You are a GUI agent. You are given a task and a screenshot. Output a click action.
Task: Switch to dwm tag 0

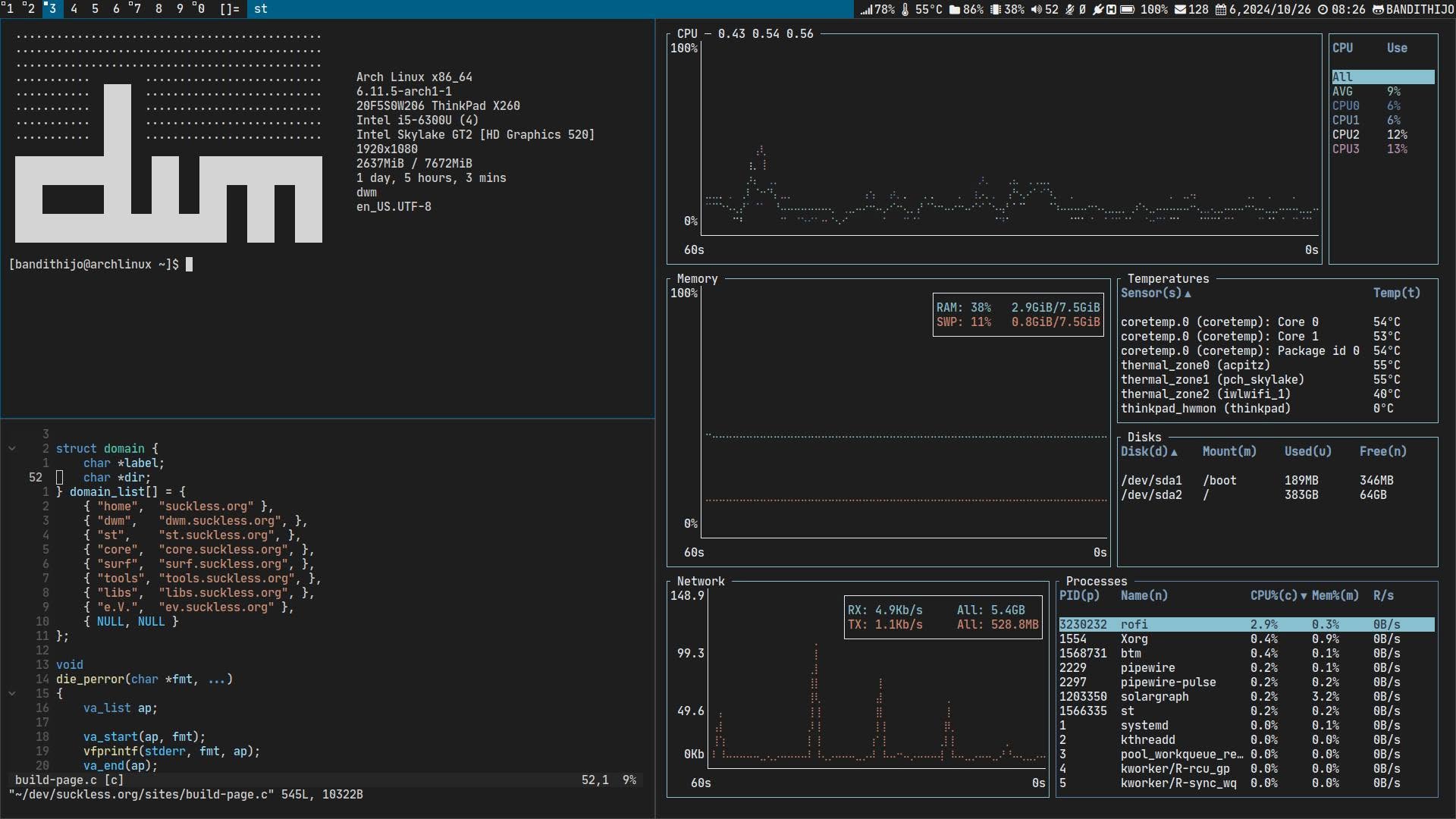pos(200,9)
